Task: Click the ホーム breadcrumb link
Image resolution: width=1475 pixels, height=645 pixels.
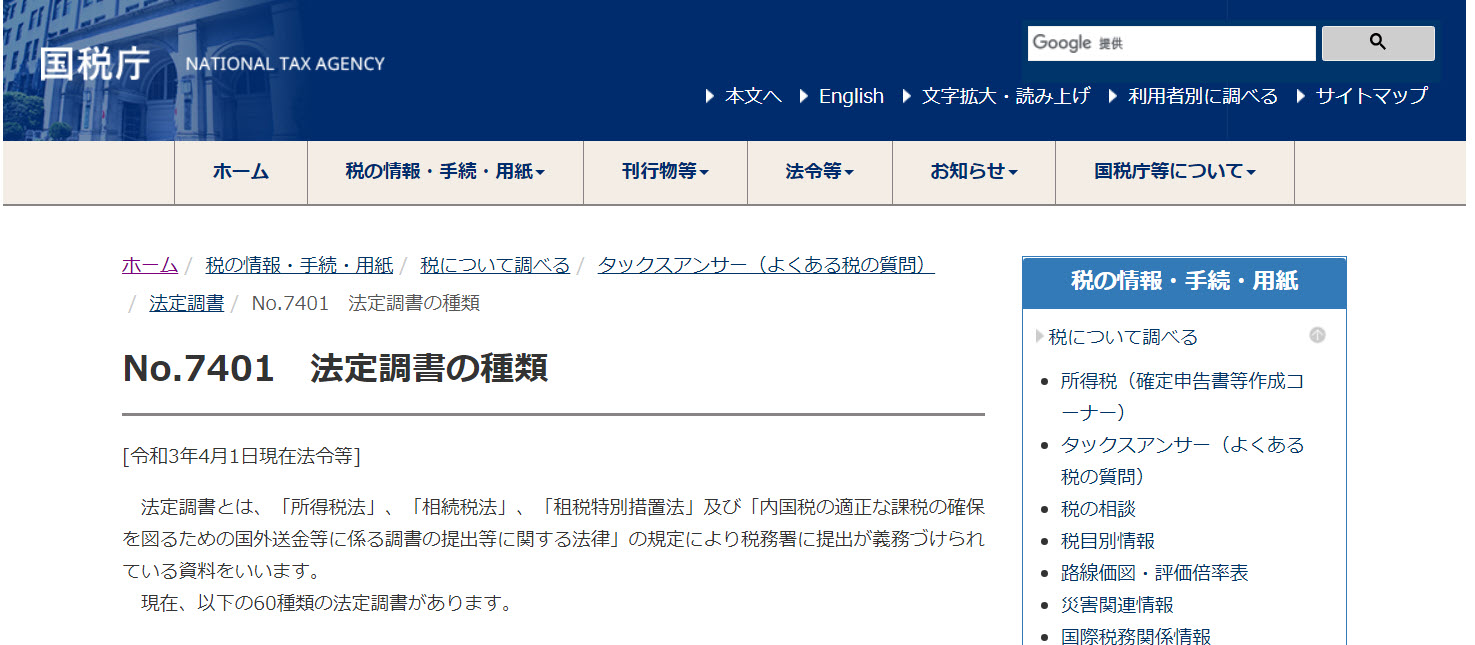Action: [150, 265]
